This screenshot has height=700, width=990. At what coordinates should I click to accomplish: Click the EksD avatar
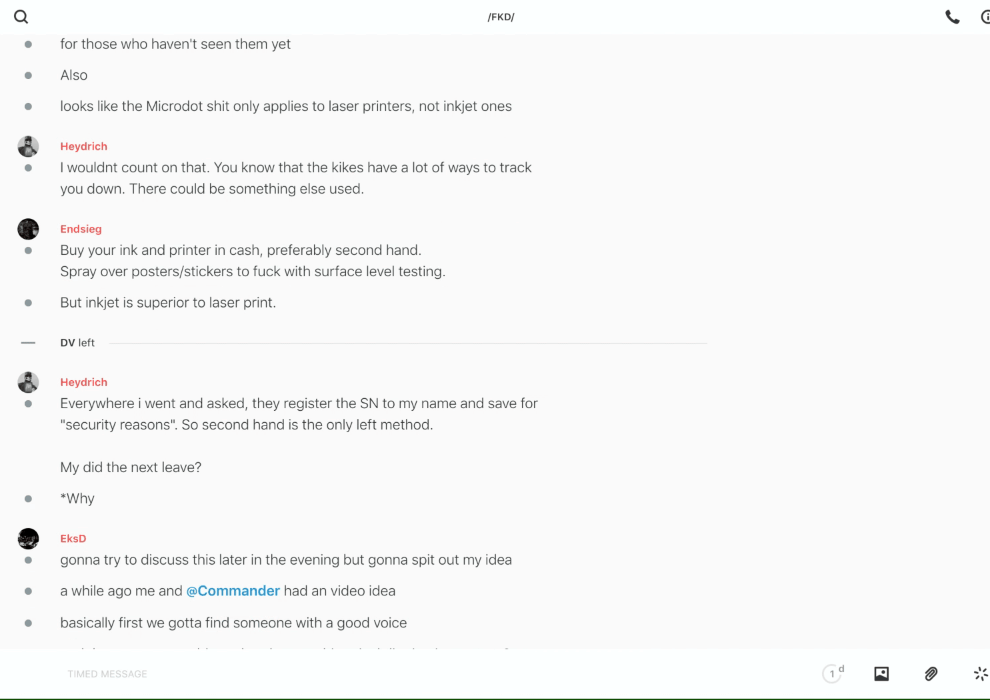pyautogui.click(x=28, y=539)
